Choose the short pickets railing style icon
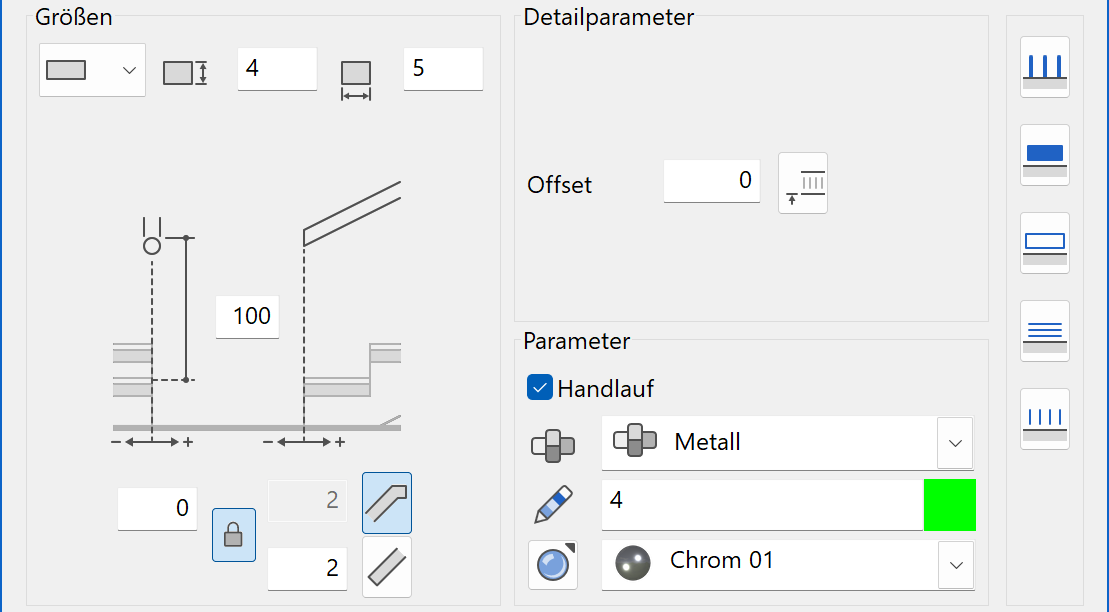This screenshot has height=612, width=1109. click(x=1044, y=419)
